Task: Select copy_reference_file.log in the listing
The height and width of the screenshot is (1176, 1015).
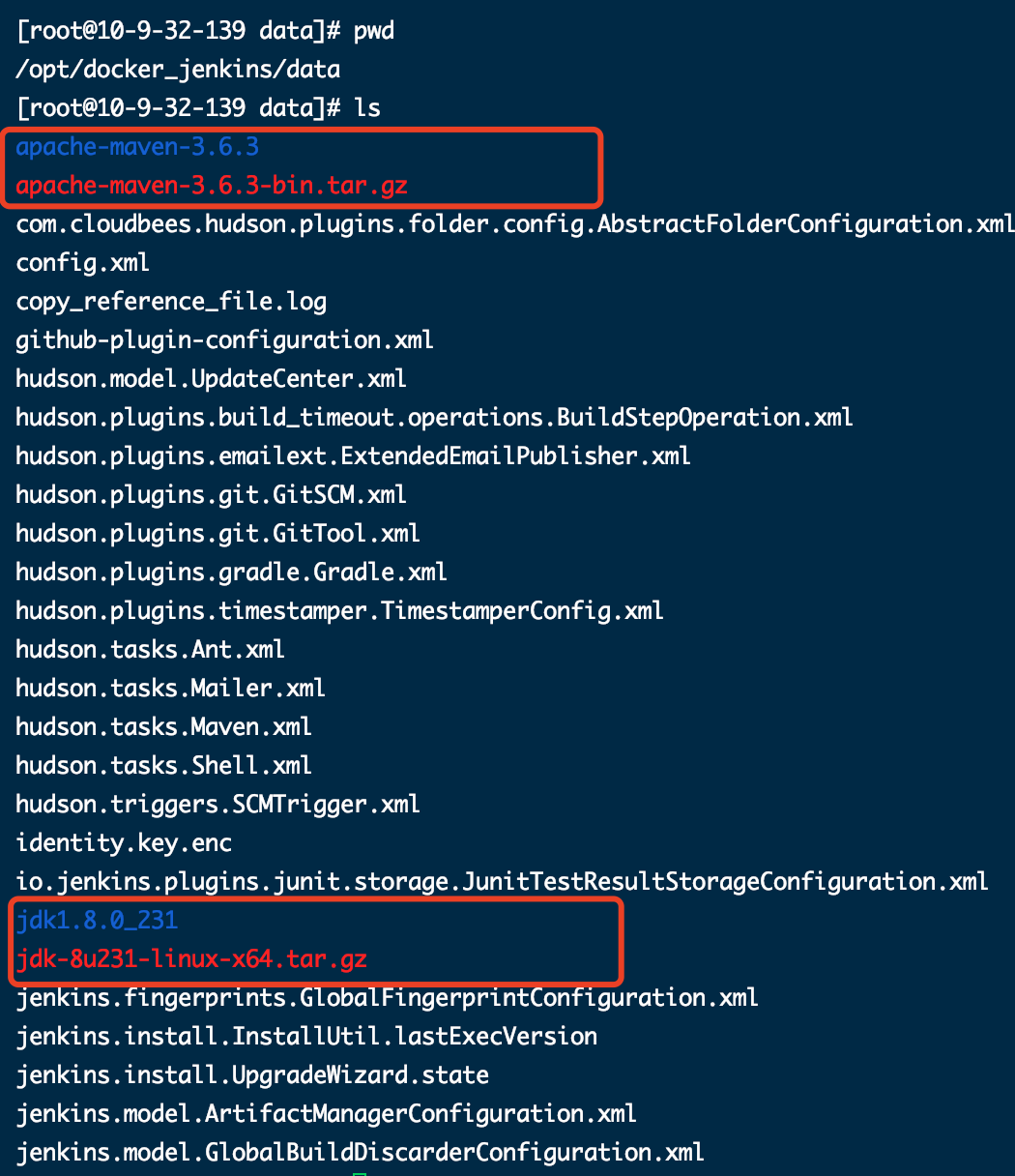Action: pos(171,302)
